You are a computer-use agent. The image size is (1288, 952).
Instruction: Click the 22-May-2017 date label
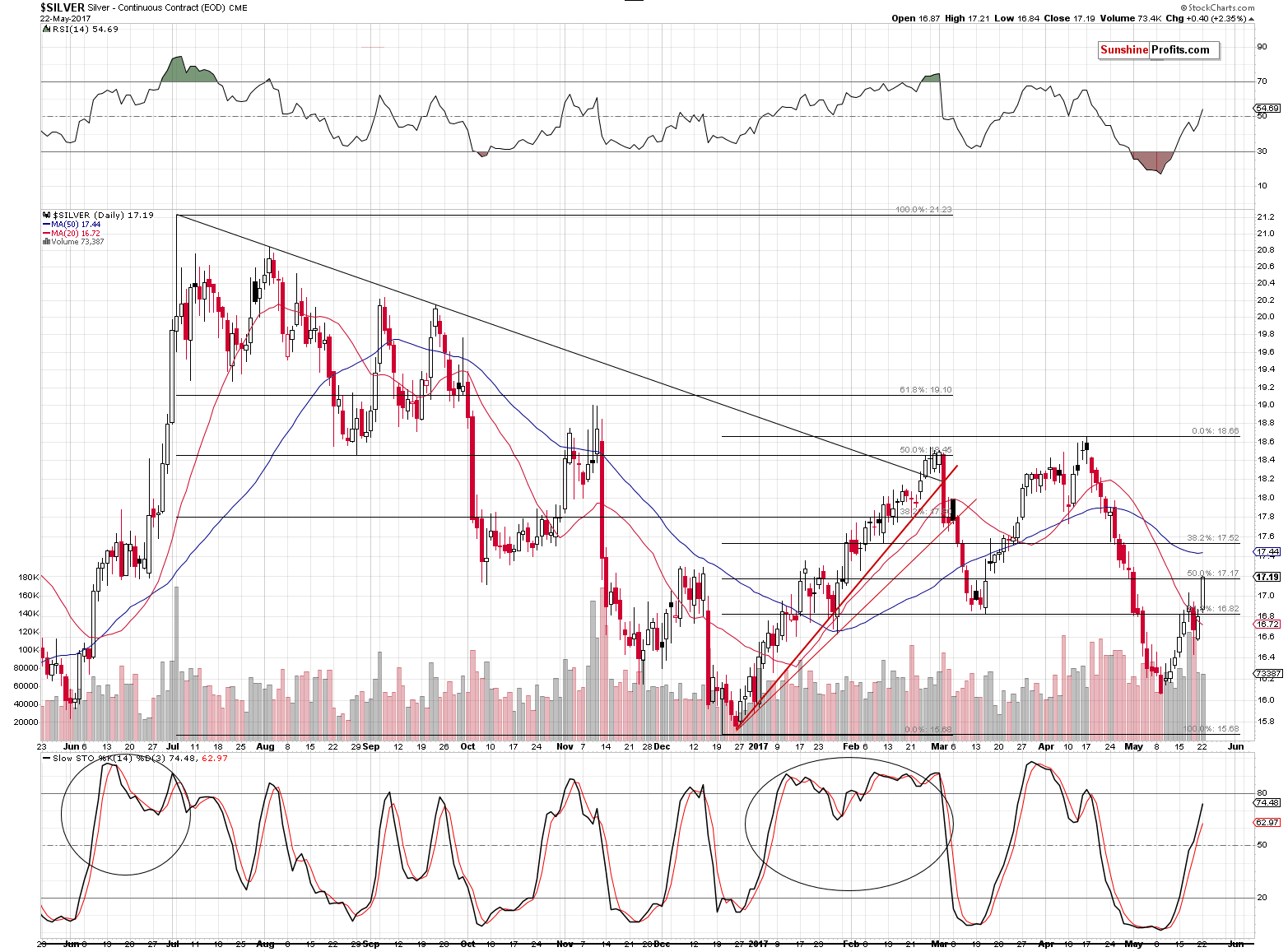click(x=63, y=18)
